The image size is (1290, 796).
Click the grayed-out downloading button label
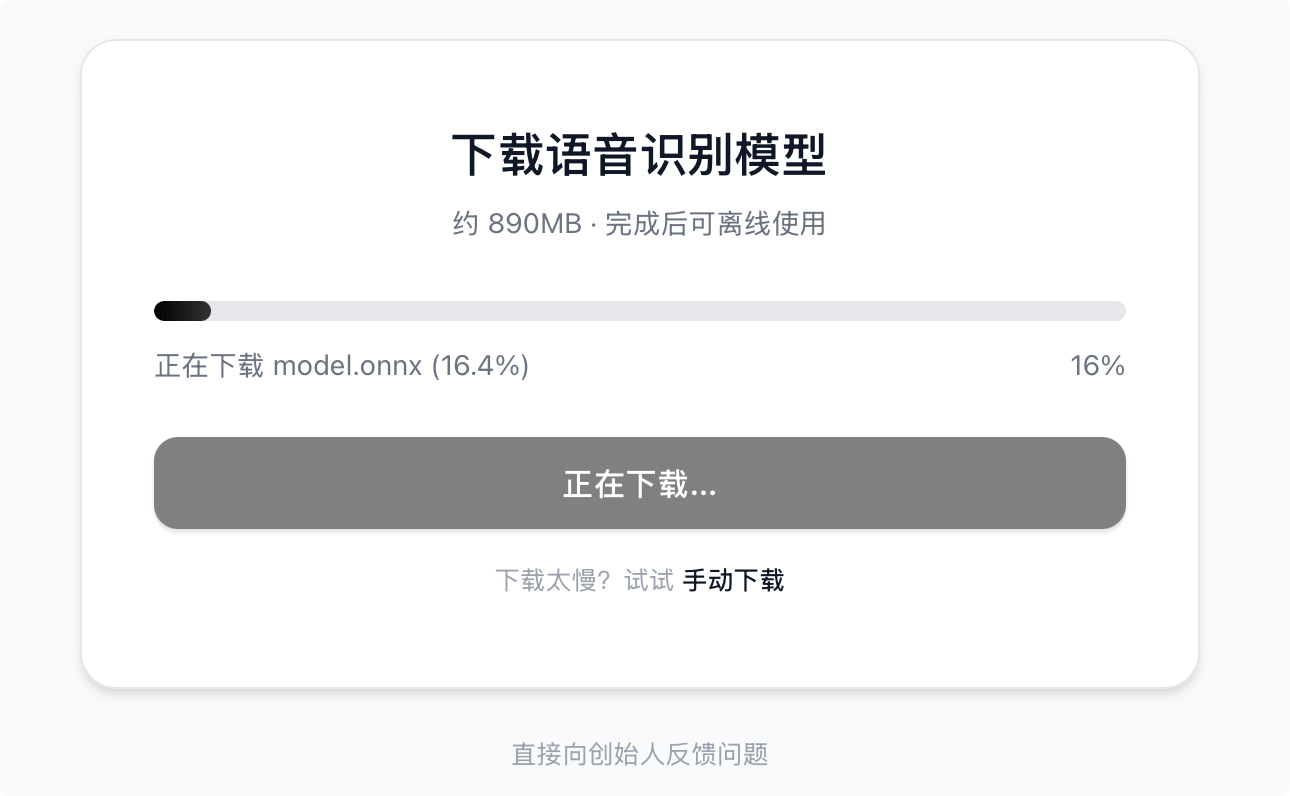pos(640,483)
